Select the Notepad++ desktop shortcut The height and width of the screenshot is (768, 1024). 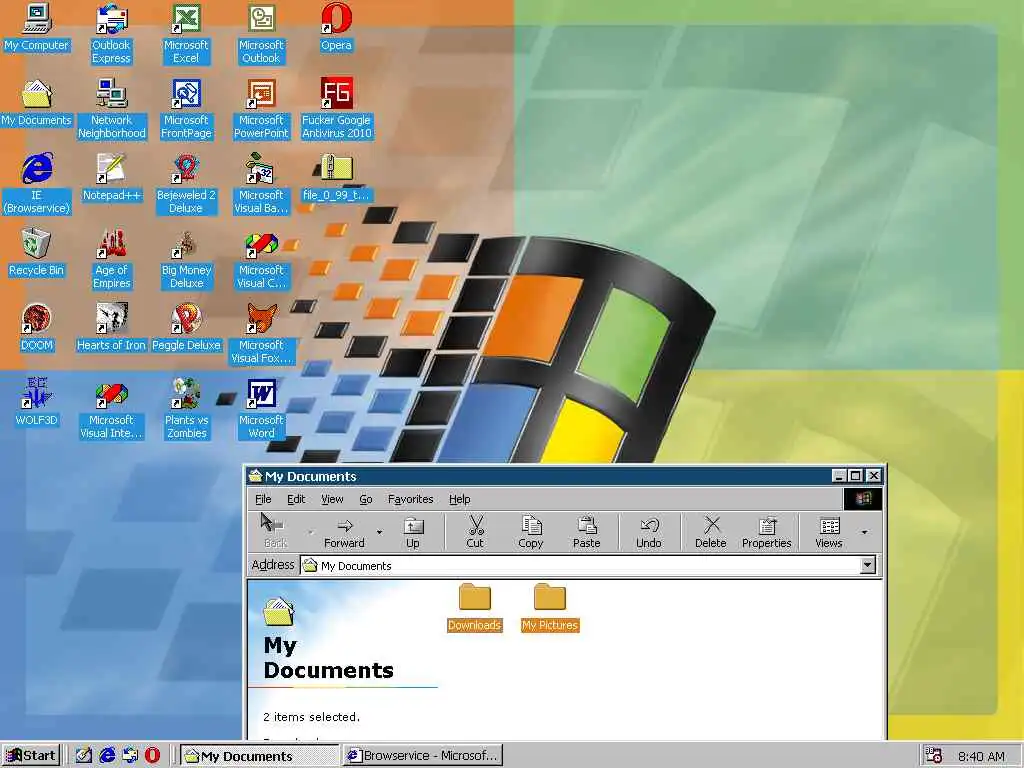[112, 178]
